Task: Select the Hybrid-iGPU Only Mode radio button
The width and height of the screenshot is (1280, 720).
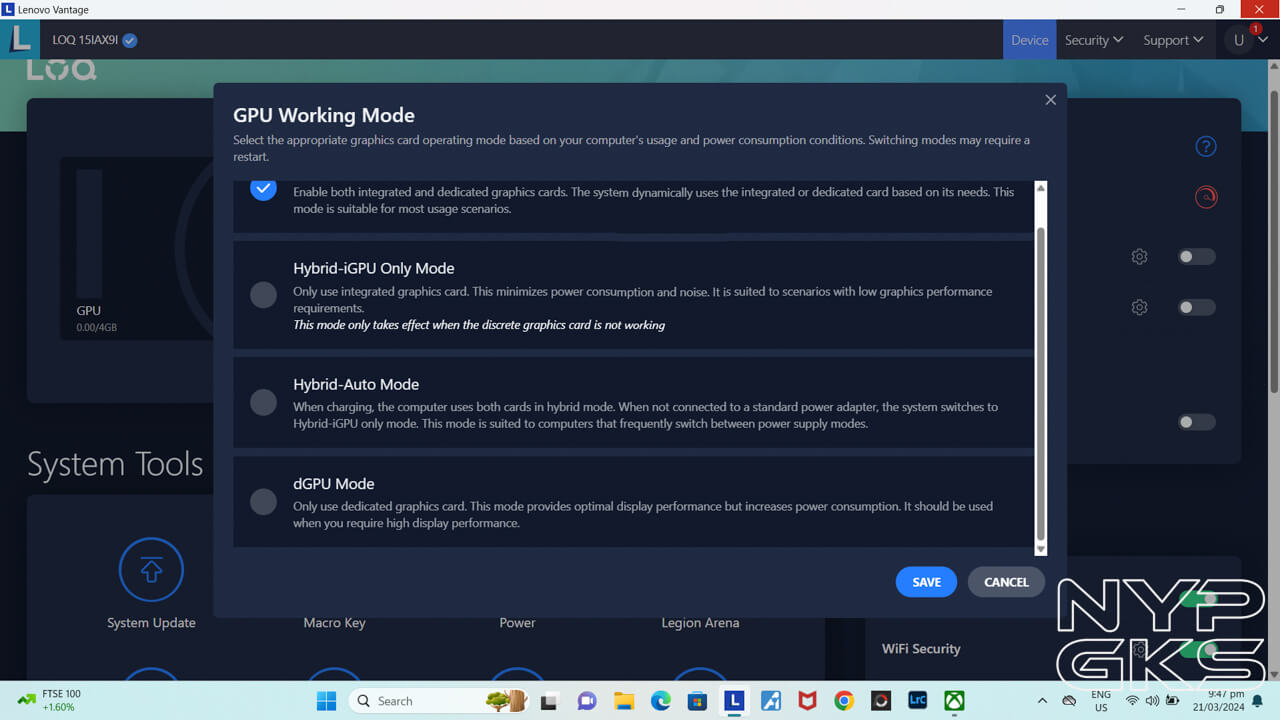Action: pyautogui.click(x=263, y=294)
